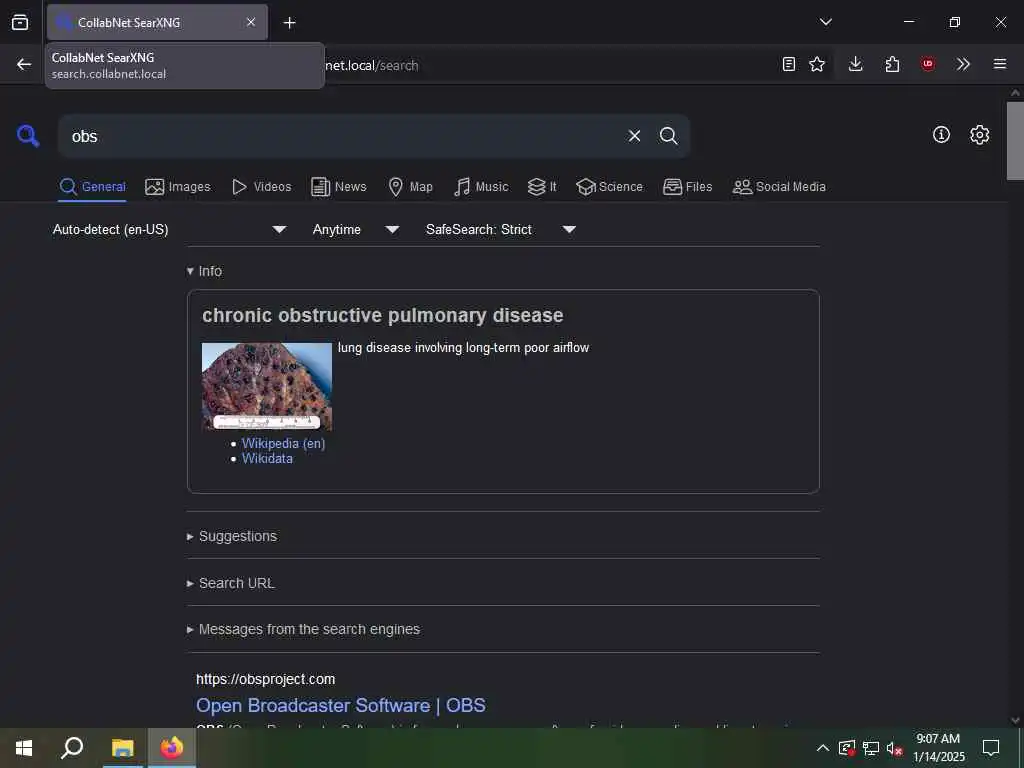Switch to the Science category
Screen dimensions: 1024x768
pos(609,187)
